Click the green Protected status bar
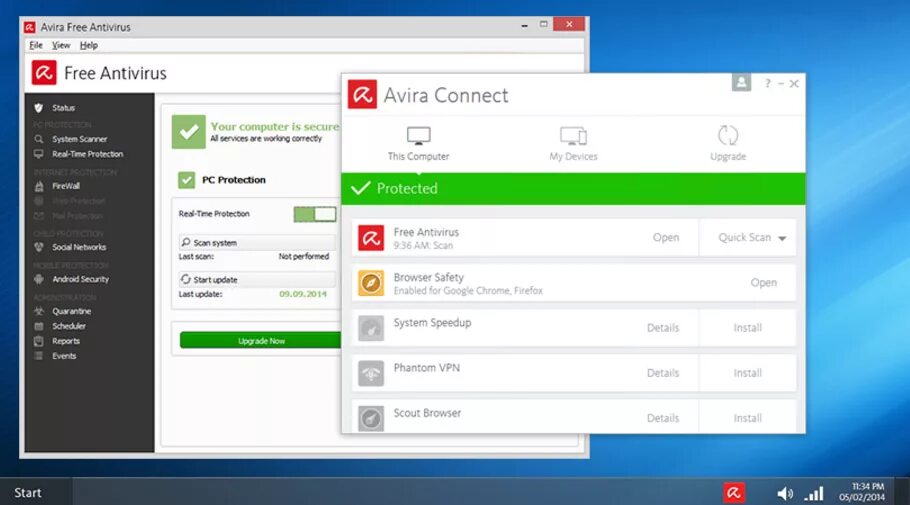The image size is (910, 505). 573,189
